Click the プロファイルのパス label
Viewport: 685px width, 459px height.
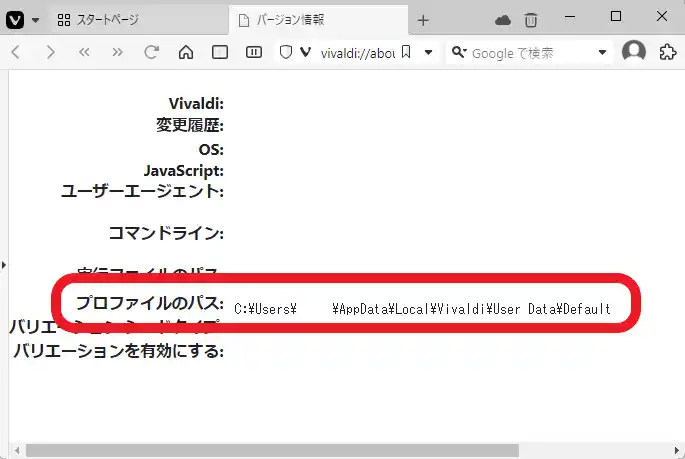pyautogui.click(x=150, y=302)
